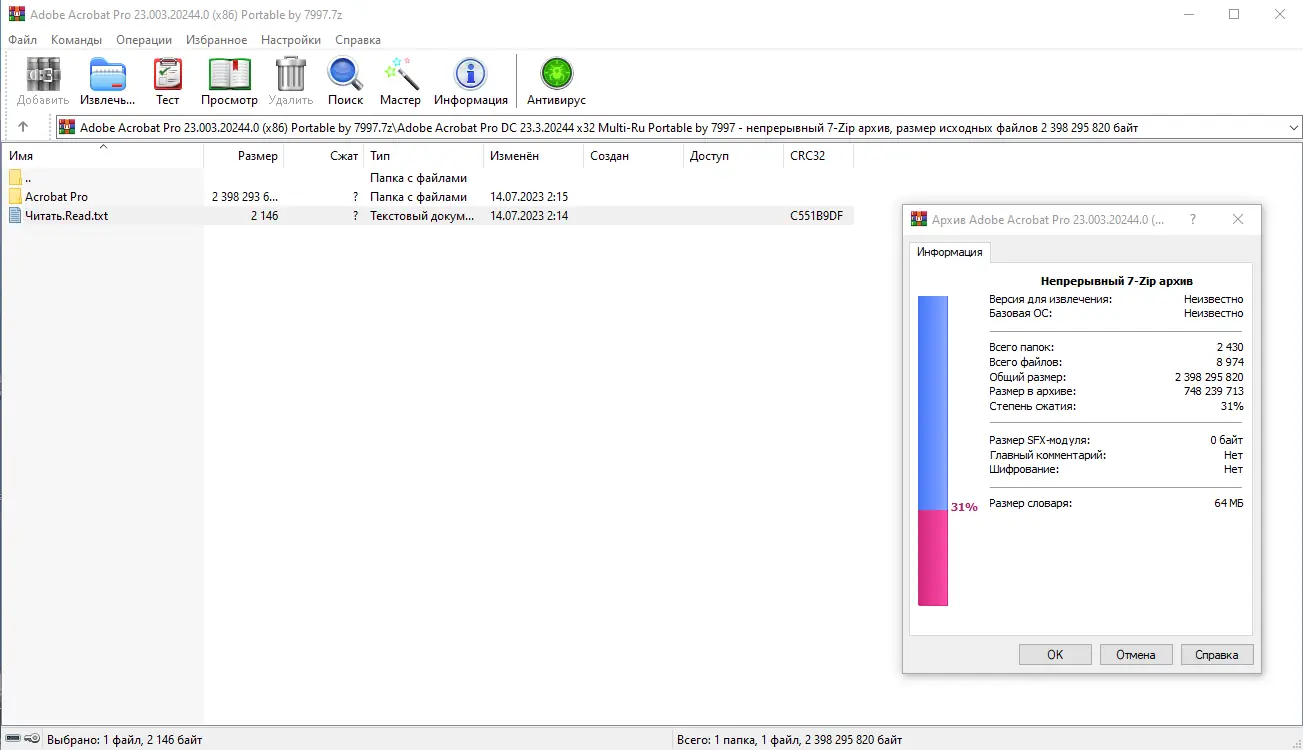Click the archive icon in the address bar

(x=68, y=127)
